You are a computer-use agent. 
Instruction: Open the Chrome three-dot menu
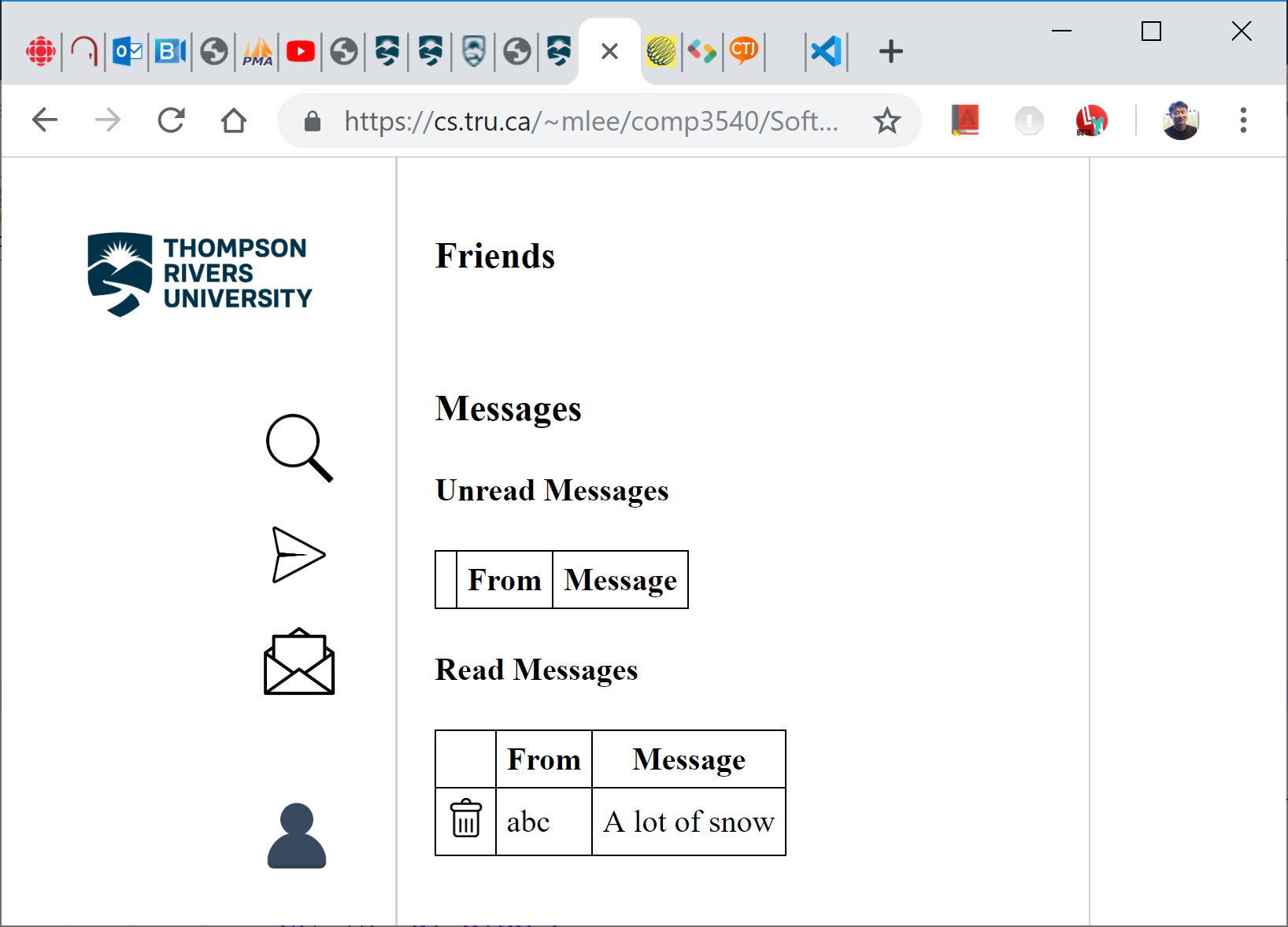tap(1243, 120)
